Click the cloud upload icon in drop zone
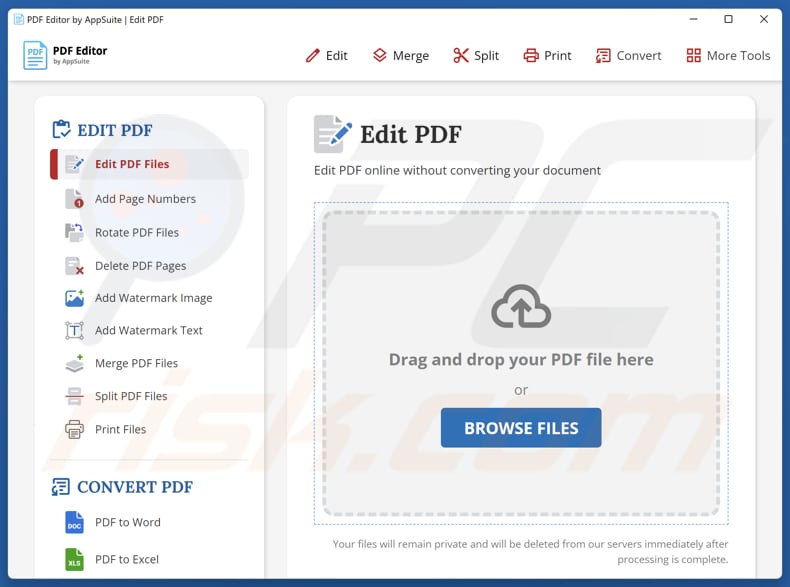This screenshot has width=790, height=587. tap(521, 307)
